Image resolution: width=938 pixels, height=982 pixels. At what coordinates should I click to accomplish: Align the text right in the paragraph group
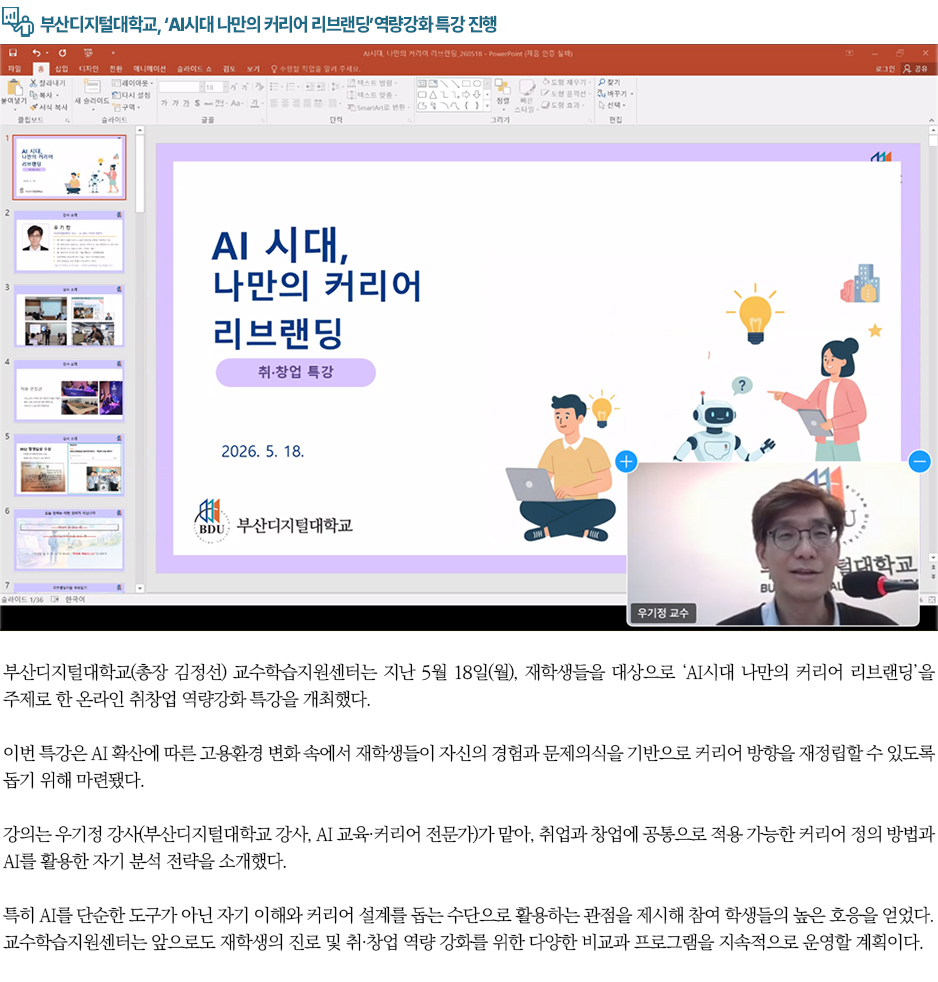pyautogui.click(x=296, y=103)
